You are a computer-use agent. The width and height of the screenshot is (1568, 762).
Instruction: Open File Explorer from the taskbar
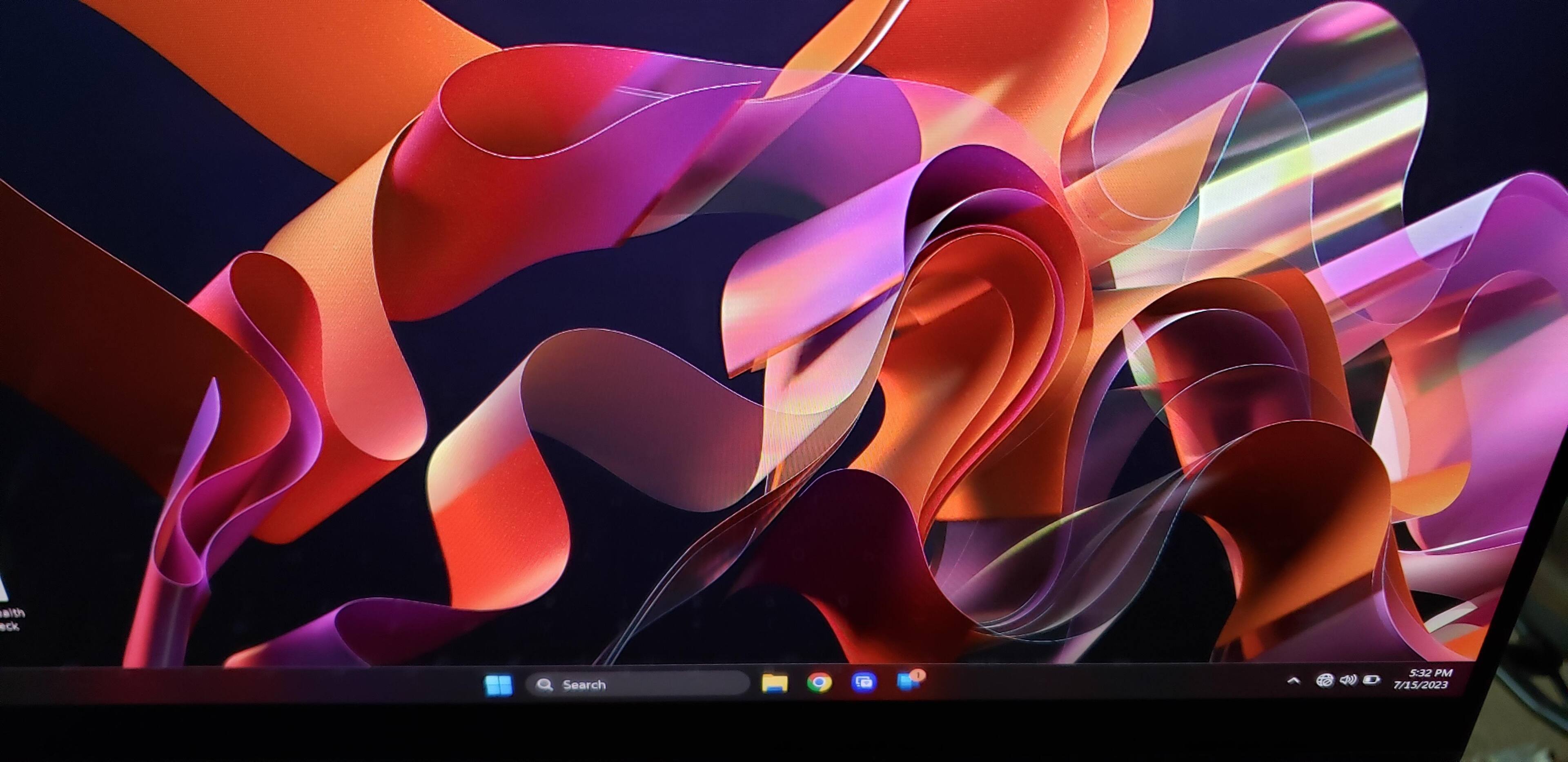(774, 683)
